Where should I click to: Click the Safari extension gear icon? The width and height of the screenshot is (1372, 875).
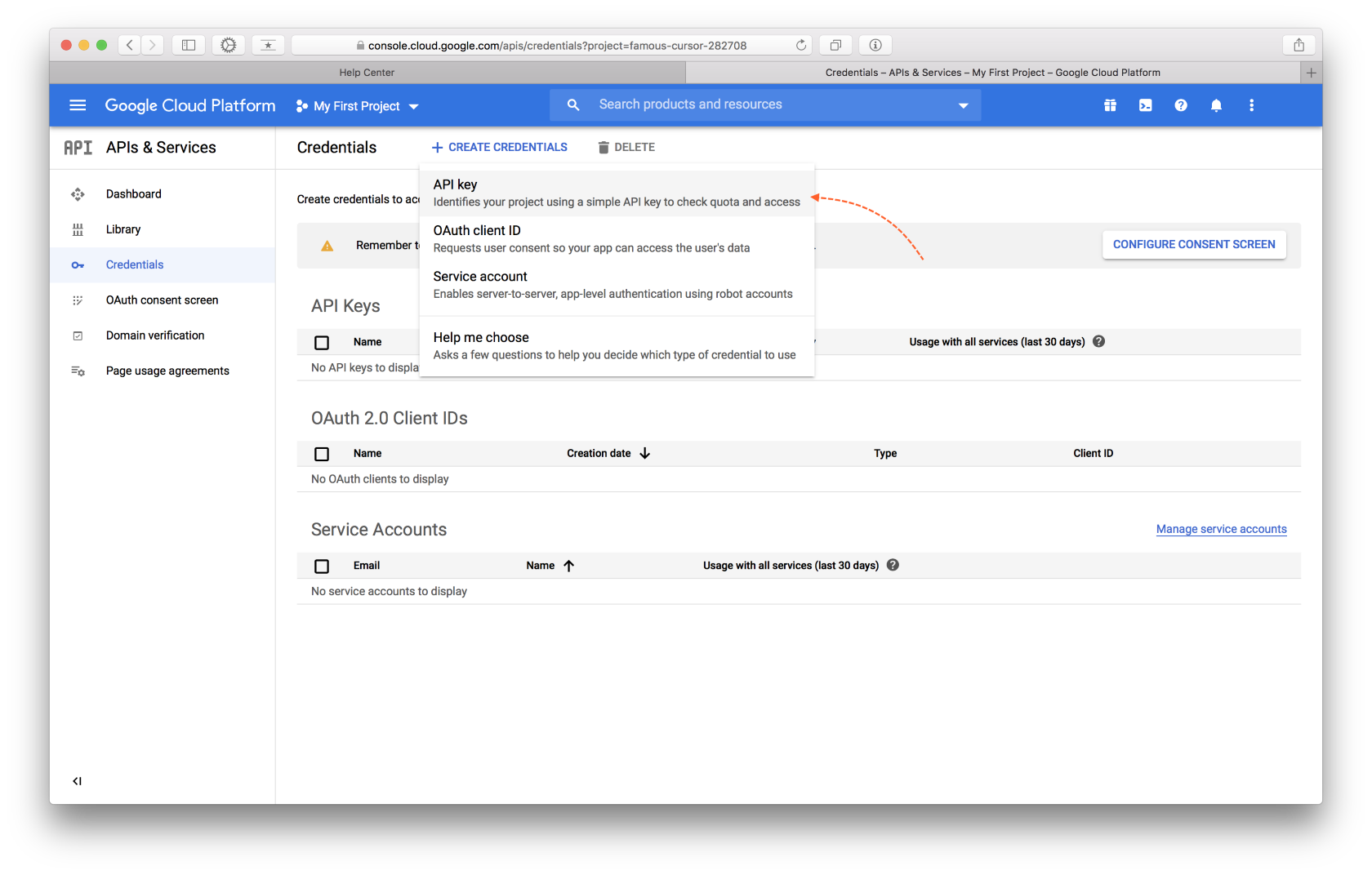[229, 45]
